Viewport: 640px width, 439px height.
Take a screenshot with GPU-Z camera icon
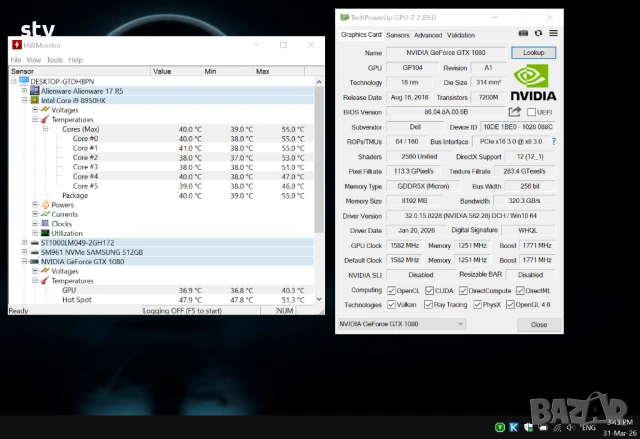click(523, 34)
